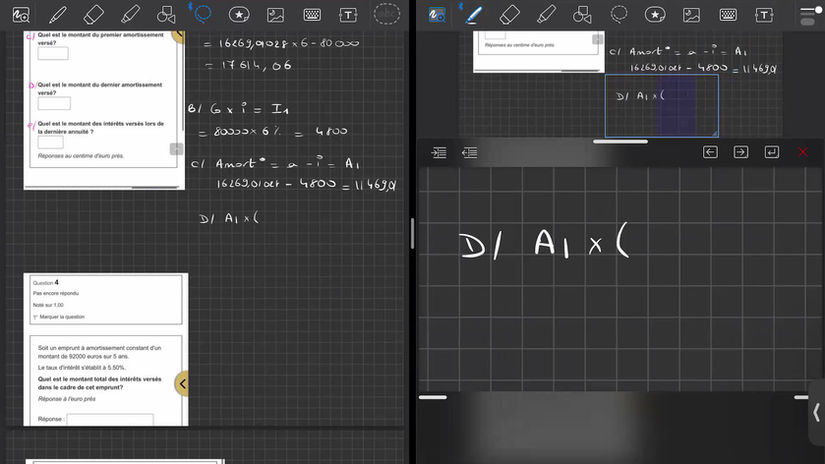Click the side panel chevron at right edge
The image size is (825, 464).
817,412
